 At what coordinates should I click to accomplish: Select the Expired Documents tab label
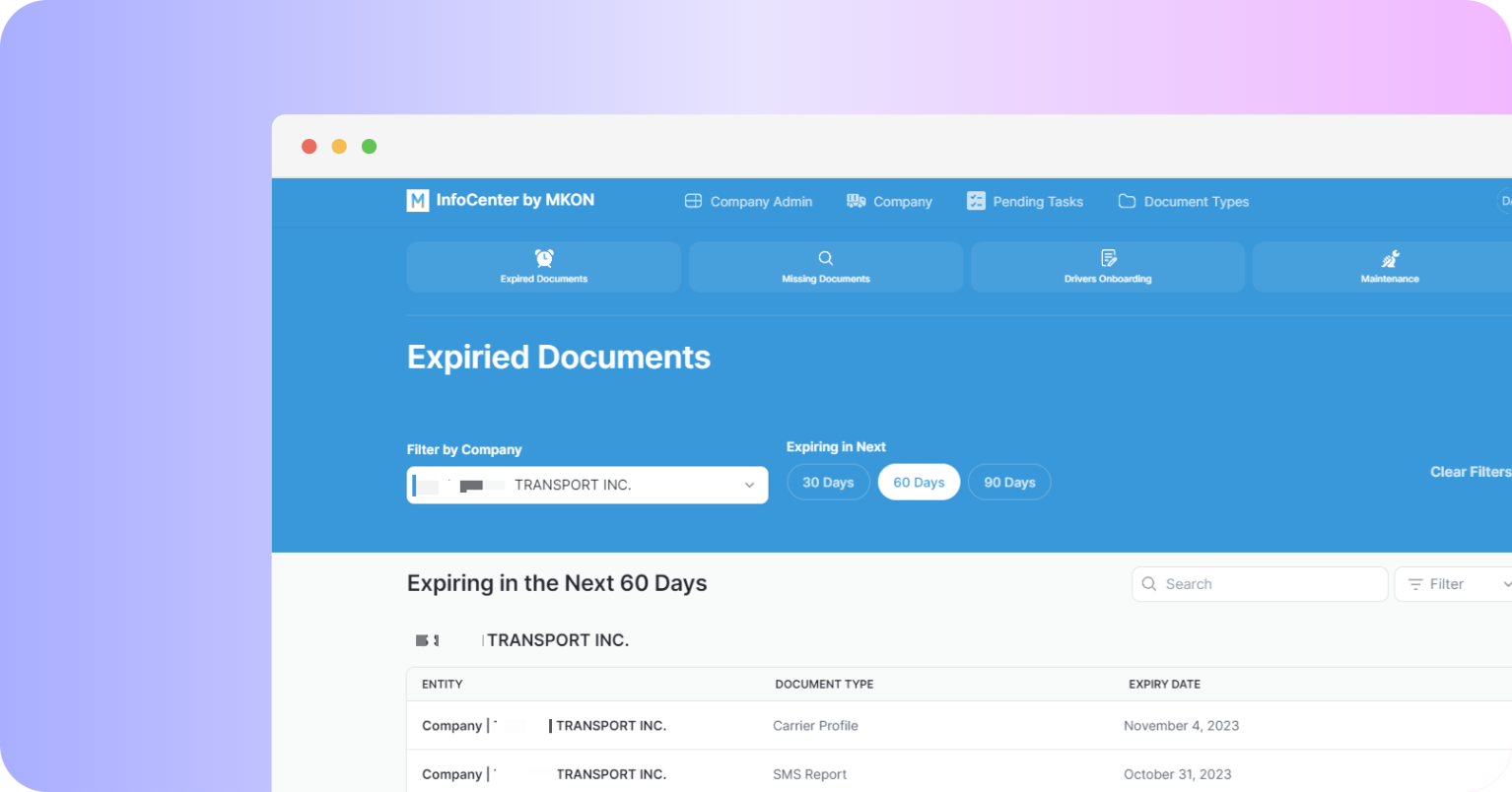pyautogui.click(x=544, y=279)
